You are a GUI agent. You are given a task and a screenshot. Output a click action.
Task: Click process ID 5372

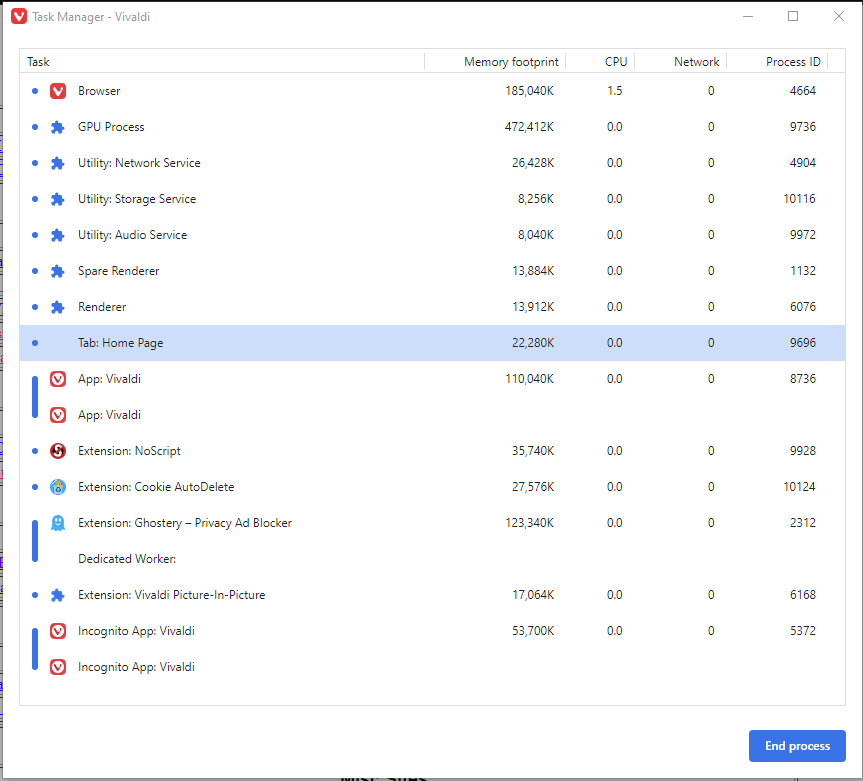(802, 631)
